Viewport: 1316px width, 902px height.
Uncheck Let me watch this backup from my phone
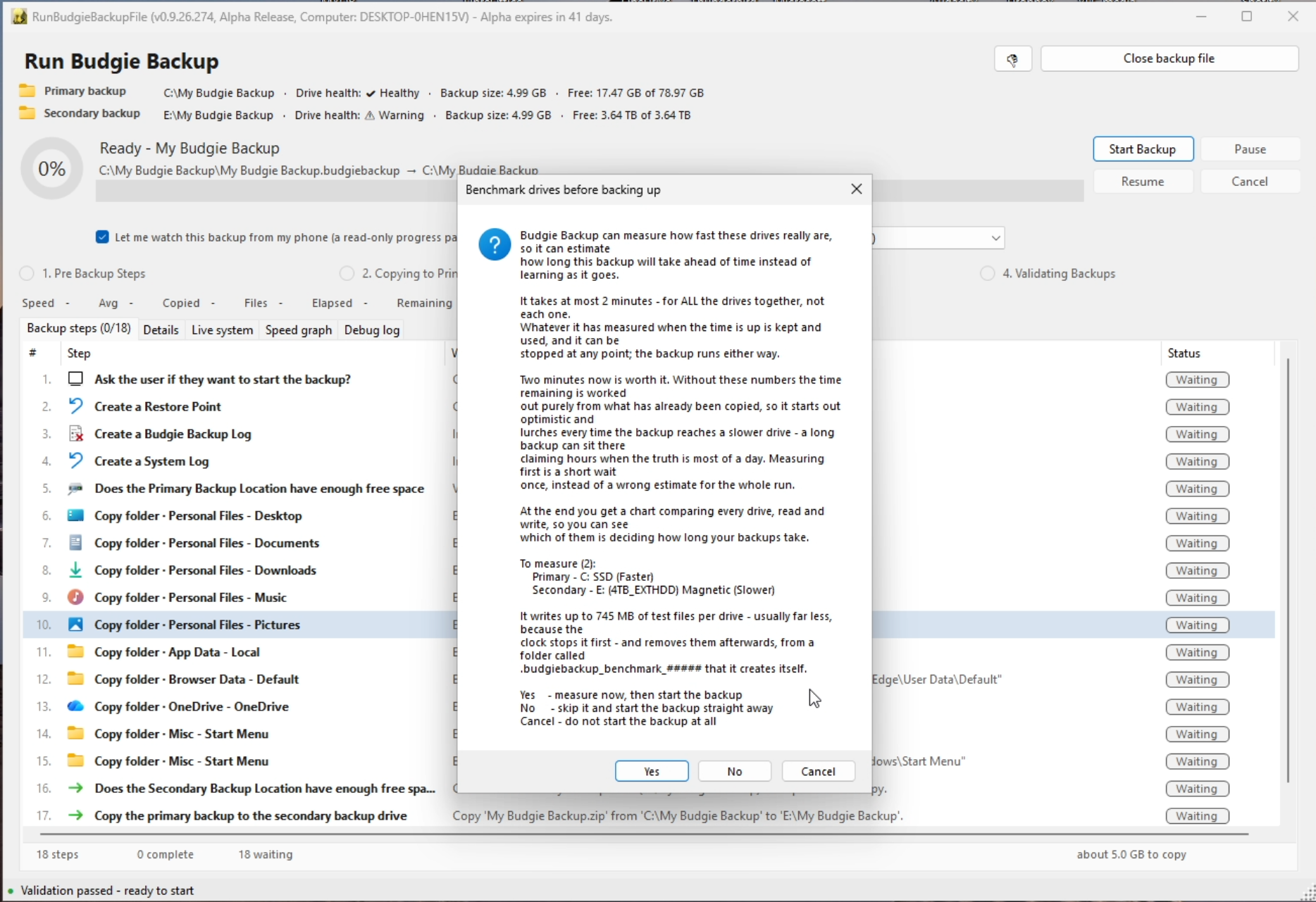coord(103,237)
